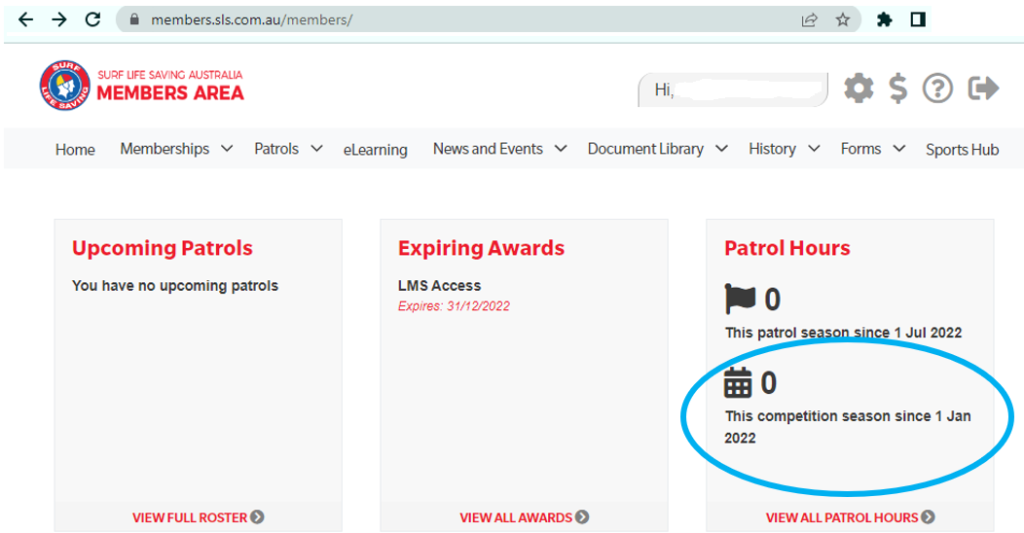Image resolution: width=1024 pixels, height=533 pixels.
Task: Open the browser extensions puzzle icon
Action: click(x=884, y=20)
